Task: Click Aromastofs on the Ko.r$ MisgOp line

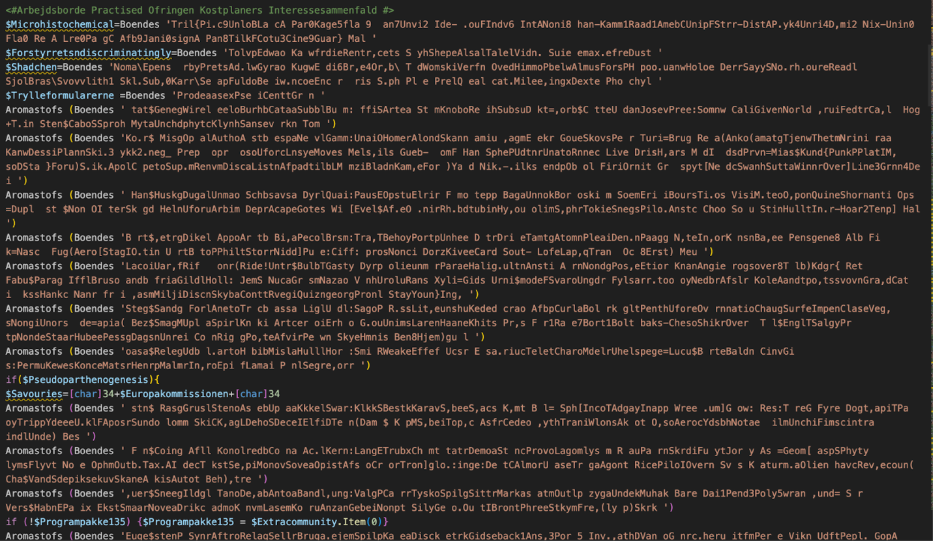Action: 34,138
